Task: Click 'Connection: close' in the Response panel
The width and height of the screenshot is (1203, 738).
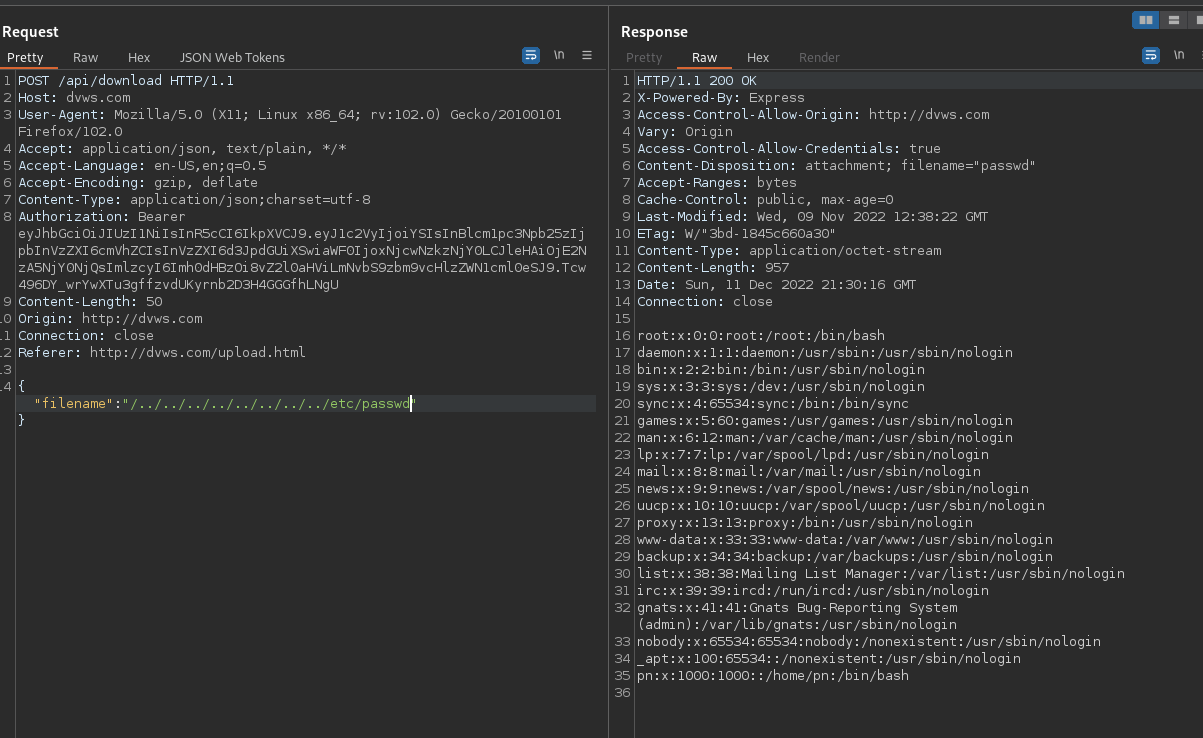Action: [x=705, y=302]
